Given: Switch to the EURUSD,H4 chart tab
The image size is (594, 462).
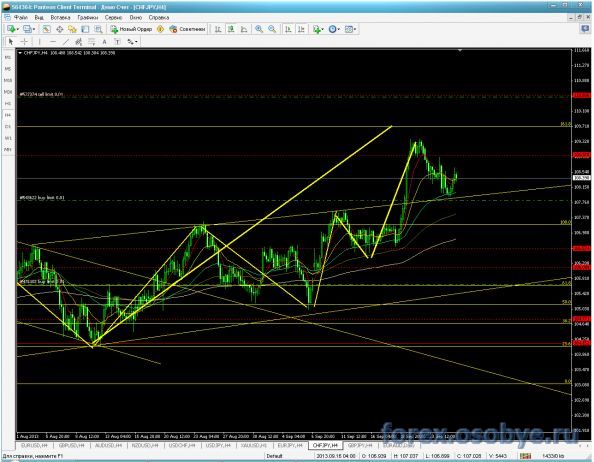Looking at the screenshot, I should click(x=34, y=446).
